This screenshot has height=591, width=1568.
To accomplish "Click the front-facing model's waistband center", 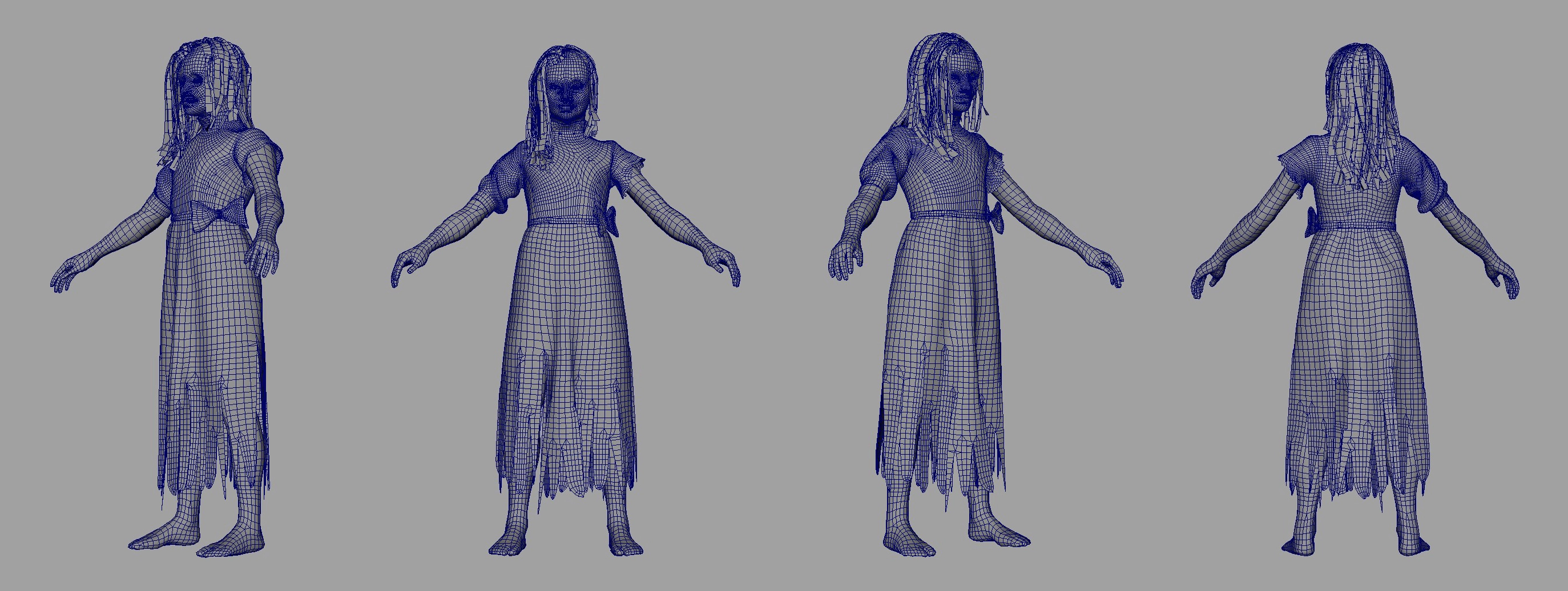I will click(x=565, y=221).
